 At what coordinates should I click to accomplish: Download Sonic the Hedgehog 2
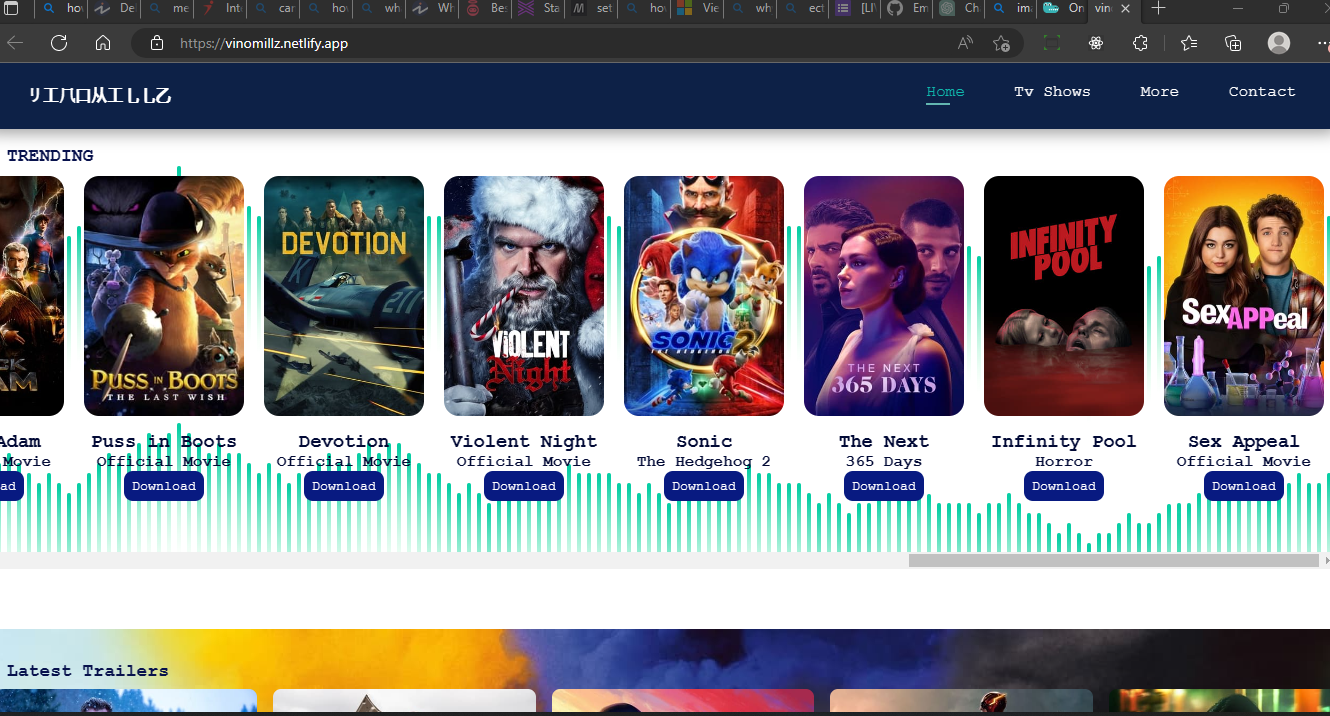[x=704, y=486]
